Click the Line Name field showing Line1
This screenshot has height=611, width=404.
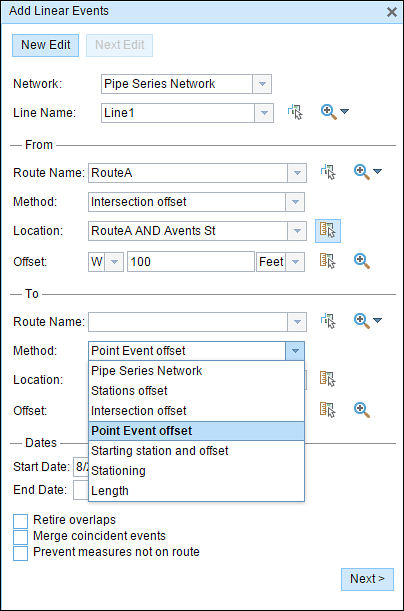178,113
